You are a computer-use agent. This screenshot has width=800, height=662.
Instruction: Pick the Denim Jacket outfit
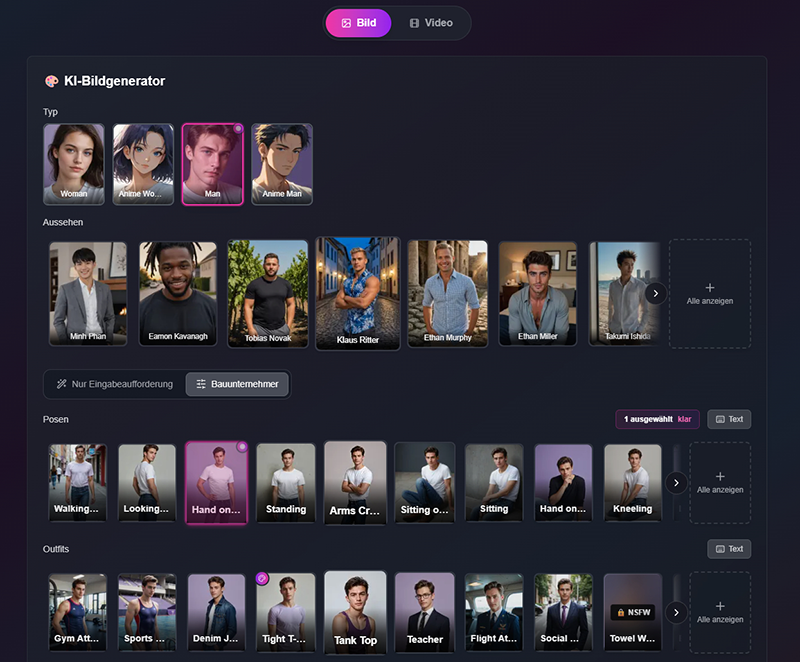point(216,612)
